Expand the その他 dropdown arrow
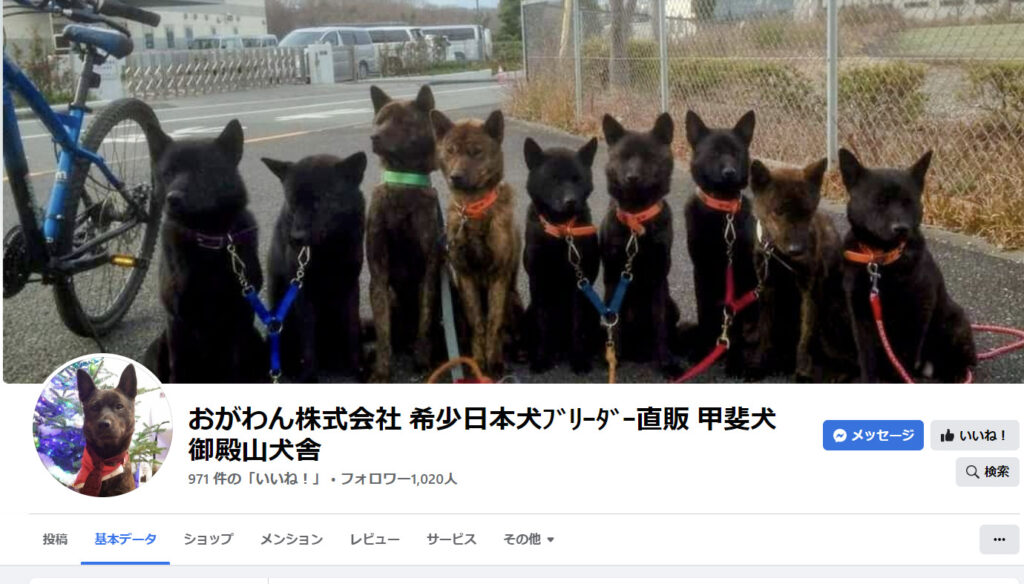This screenshot has width=1024, height=584. pyautogui.click(x=551, y=540)
